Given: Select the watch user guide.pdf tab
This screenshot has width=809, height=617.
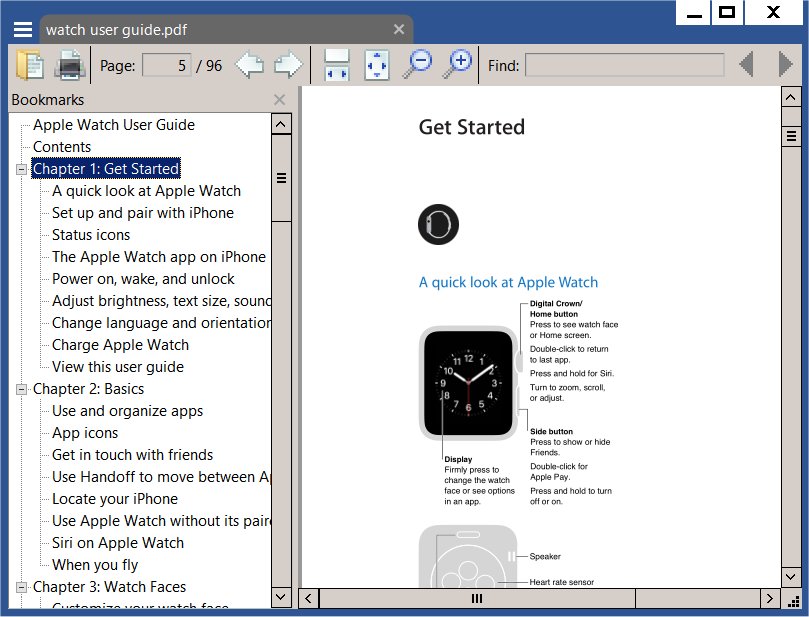Looking at the screenshot, I should (226, 29).
